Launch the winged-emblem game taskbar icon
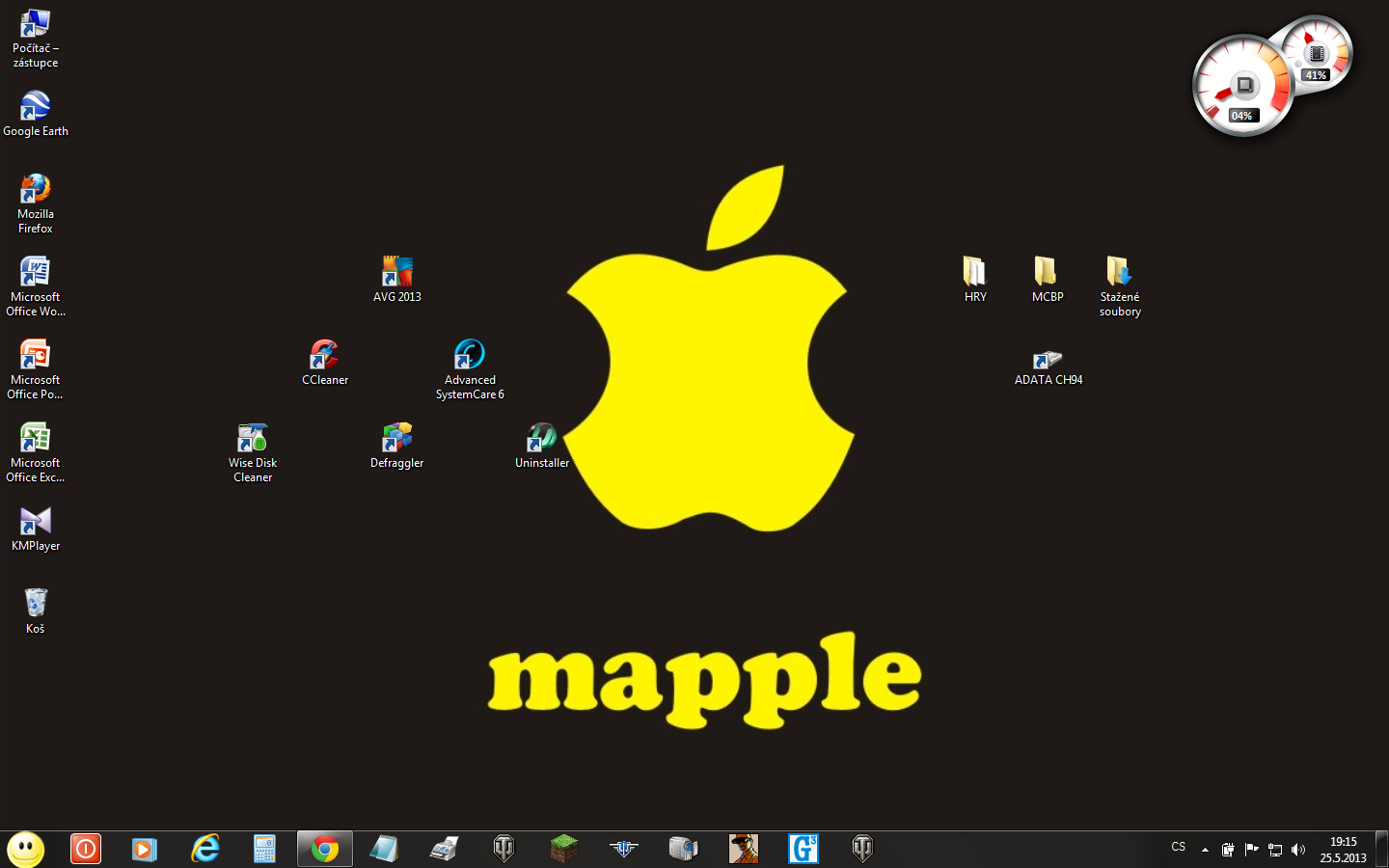Image resolution: width=1389 pixels, height=868 pixels. (x=624, y=849)
